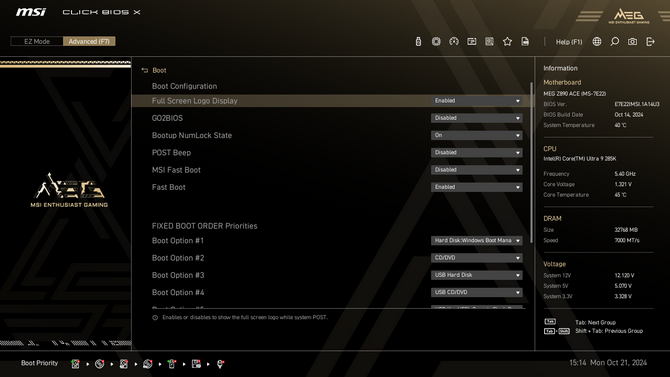Select the Full Screen Logo Display row label
The width and height of the screenshot is (670, 377).
click(x=194, y=101)
